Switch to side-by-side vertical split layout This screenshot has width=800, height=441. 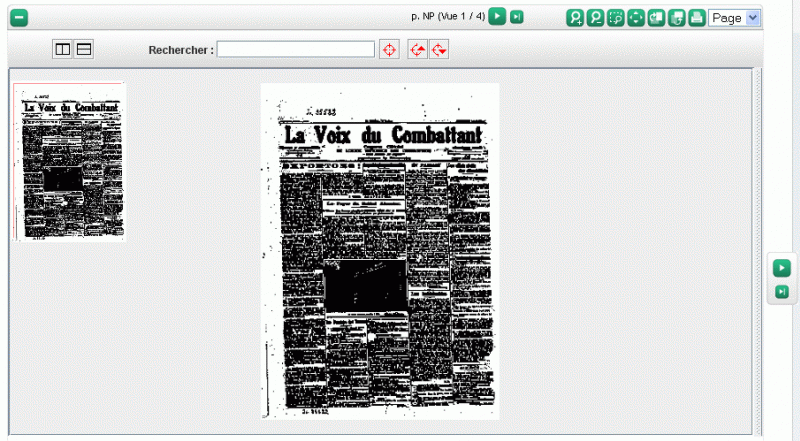coord(63,50)
